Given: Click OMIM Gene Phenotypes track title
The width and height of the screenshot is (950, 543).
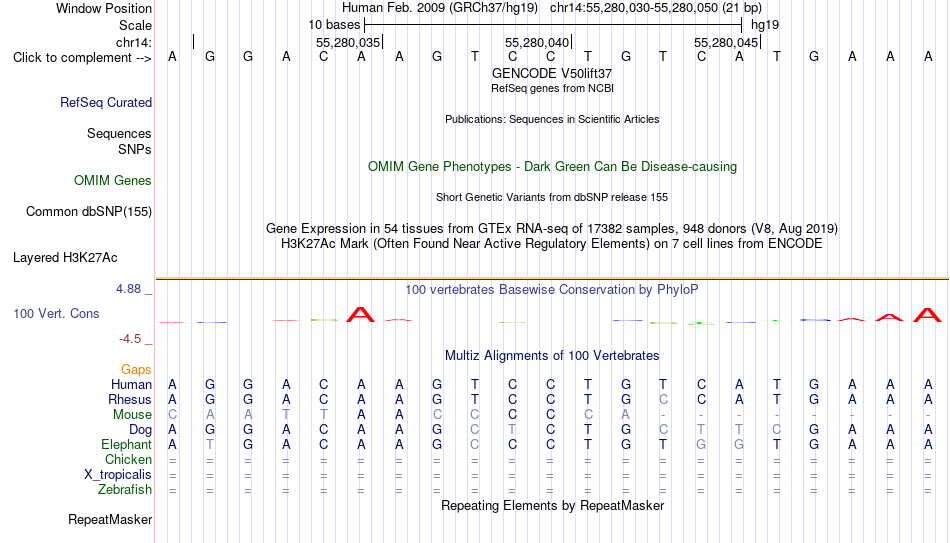Looking at the screenshot, I should 552,167.
